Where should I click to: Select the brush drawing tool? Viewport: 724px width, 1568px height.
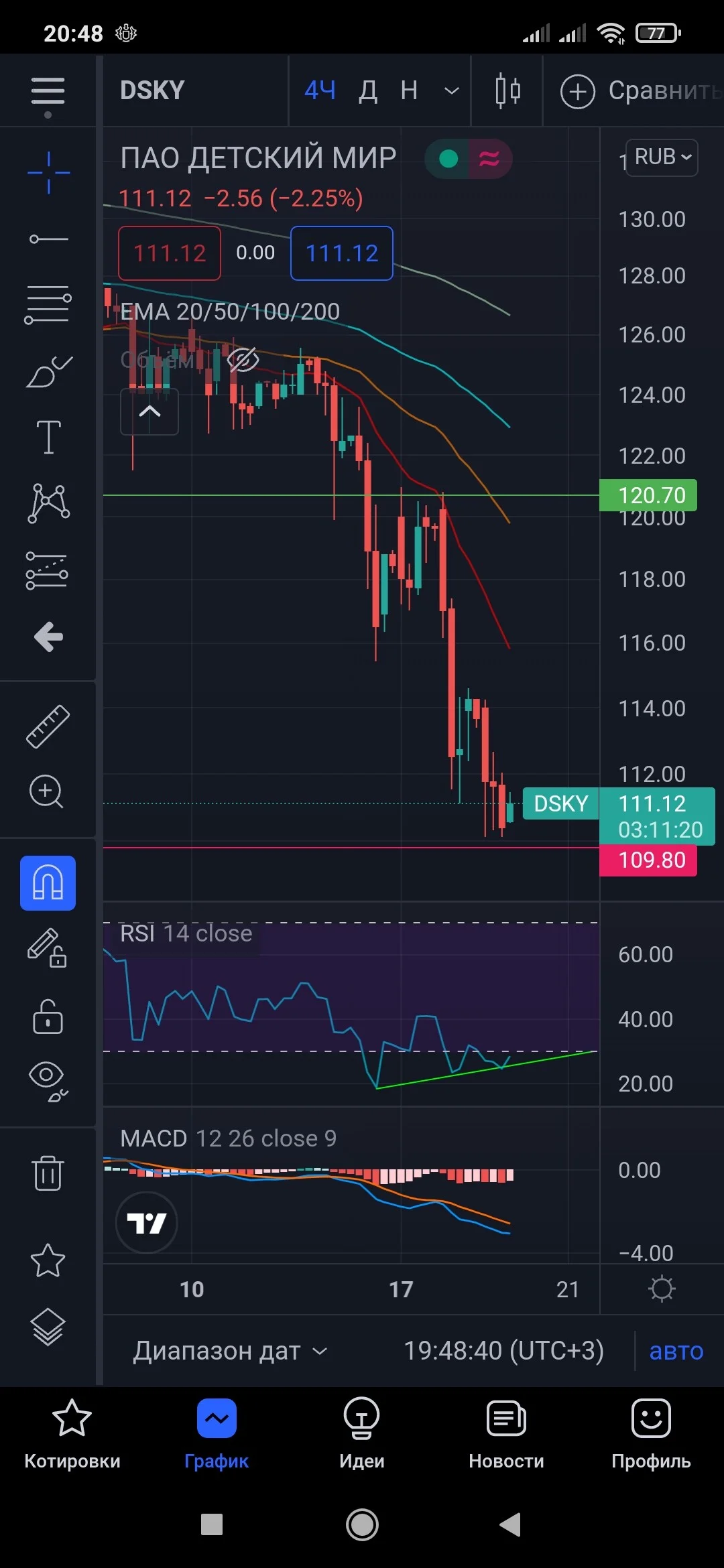48,371
